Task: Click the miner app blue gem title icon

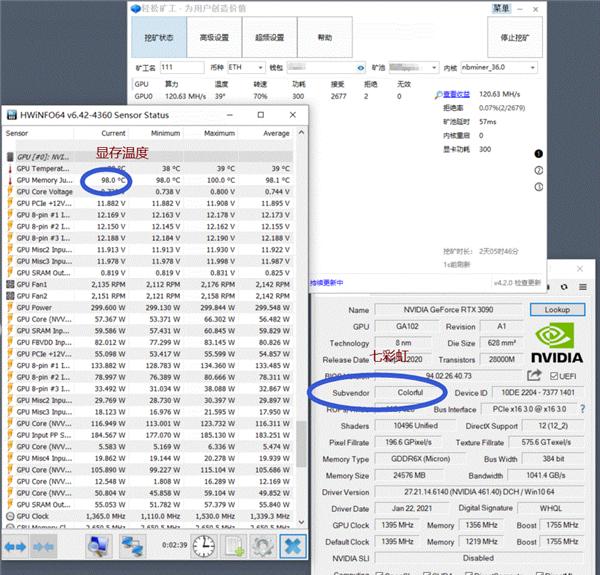Action: pyautogui.click(x=135, y=8)
